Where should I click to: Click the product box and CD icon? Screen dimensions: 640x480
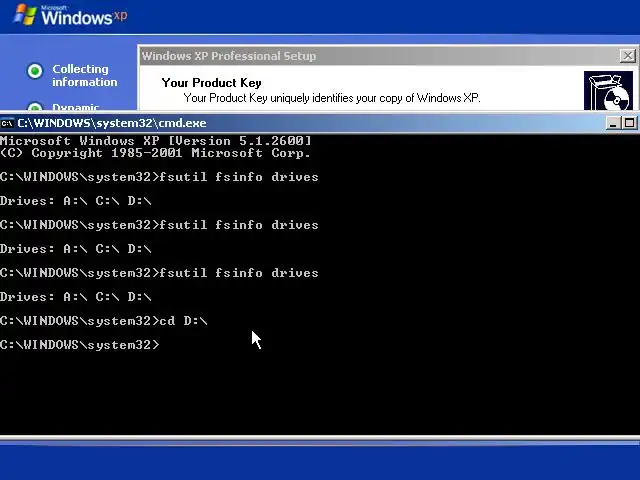[x=608, y=91]
